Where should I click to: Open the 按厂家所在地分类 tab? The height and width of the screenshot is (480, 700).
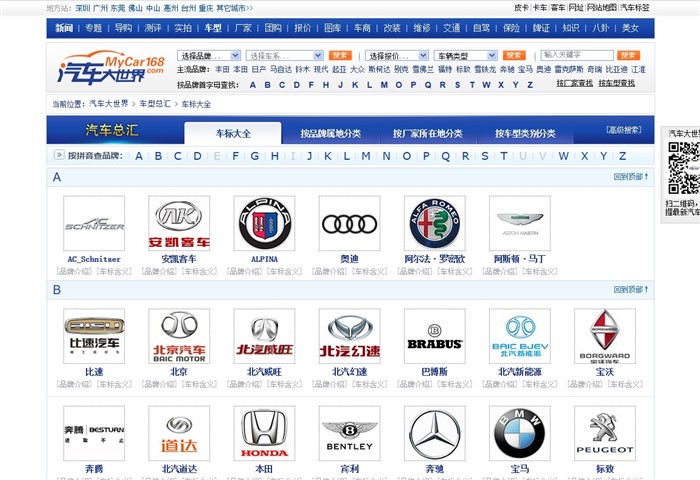pos(428,133)
